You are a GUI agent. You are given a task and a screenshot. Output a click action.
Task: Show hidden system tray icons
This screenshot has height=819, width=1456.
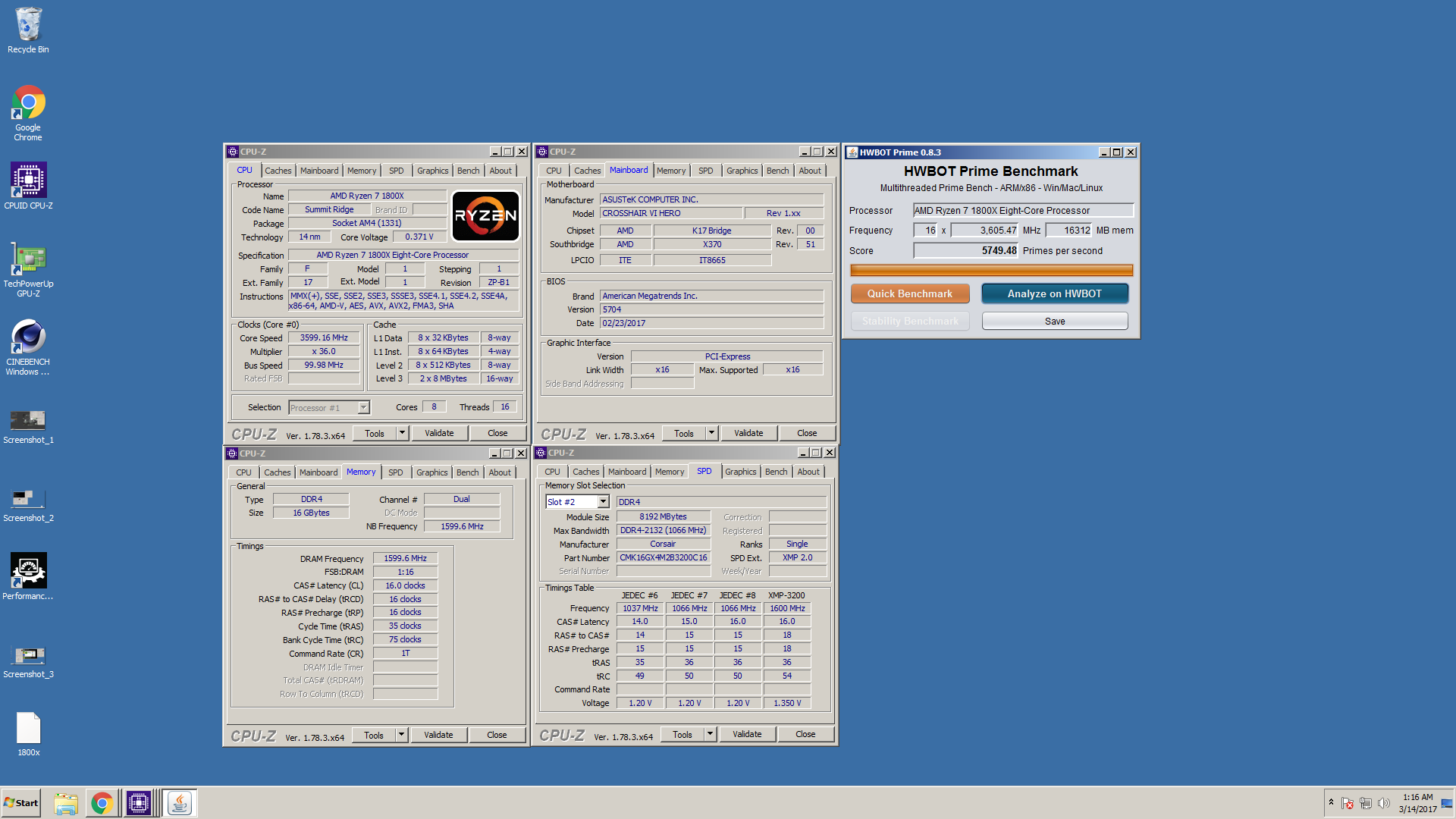pos(1331,802)
